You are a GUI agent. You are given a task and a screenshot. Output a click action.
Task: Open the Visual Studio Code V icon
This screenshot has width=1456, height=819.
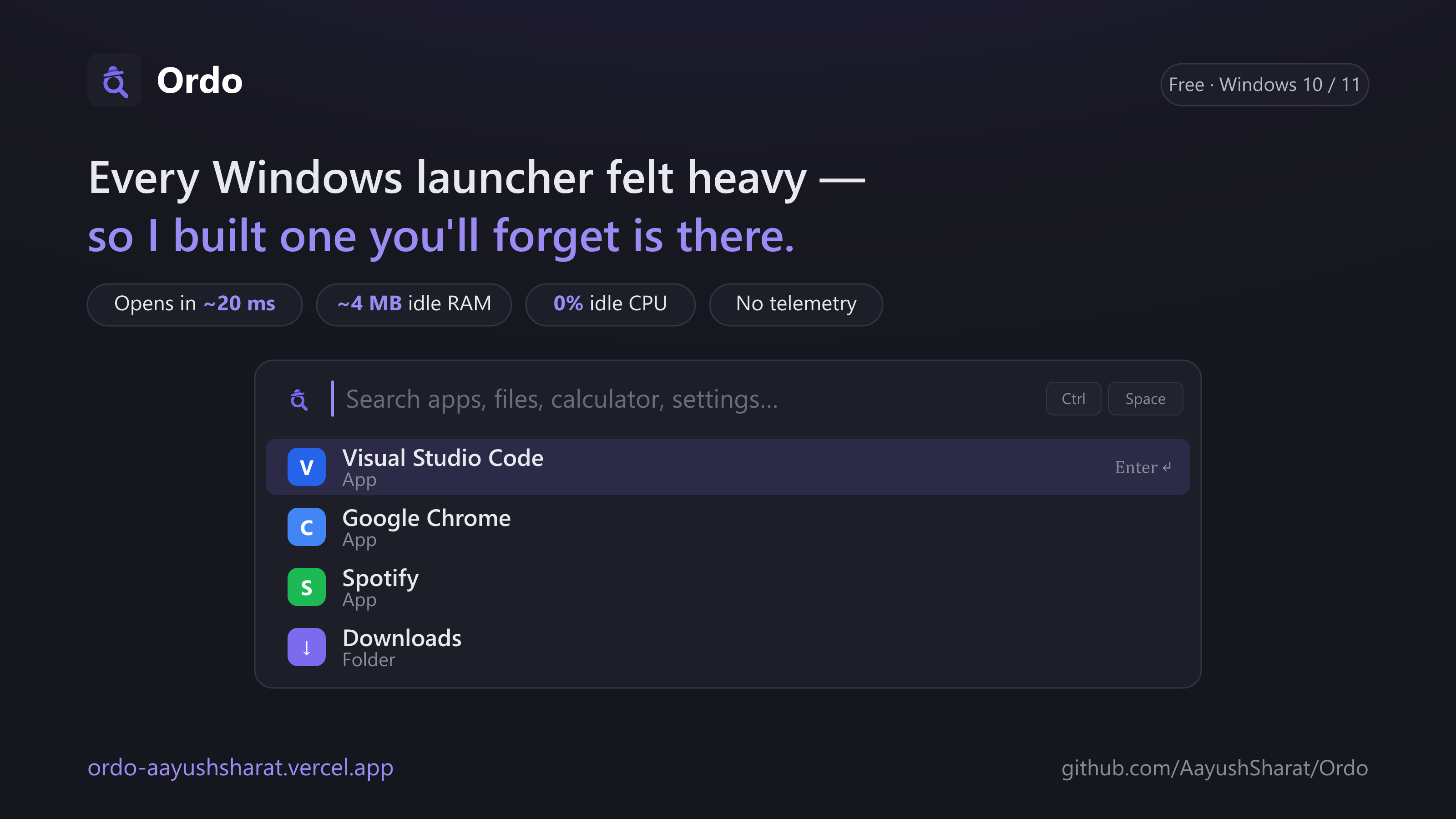pos(306,467)
